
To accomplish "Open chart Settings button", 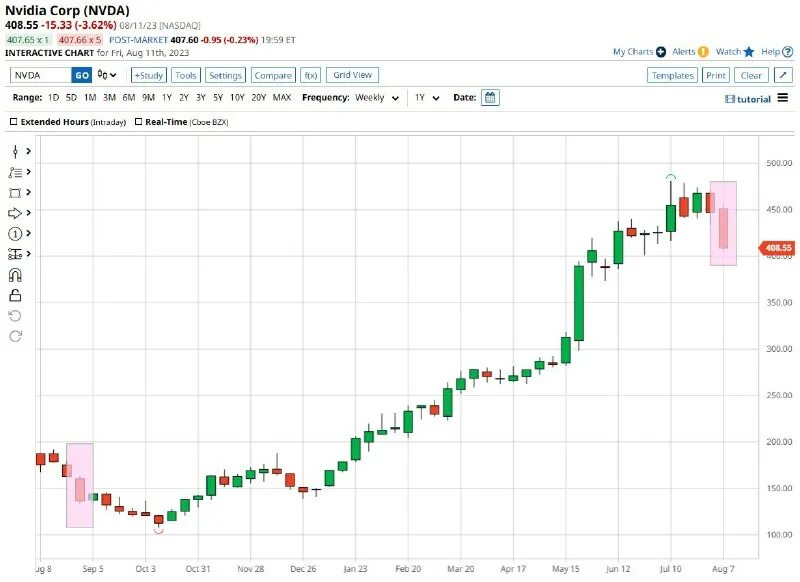I will pos(225,75).
